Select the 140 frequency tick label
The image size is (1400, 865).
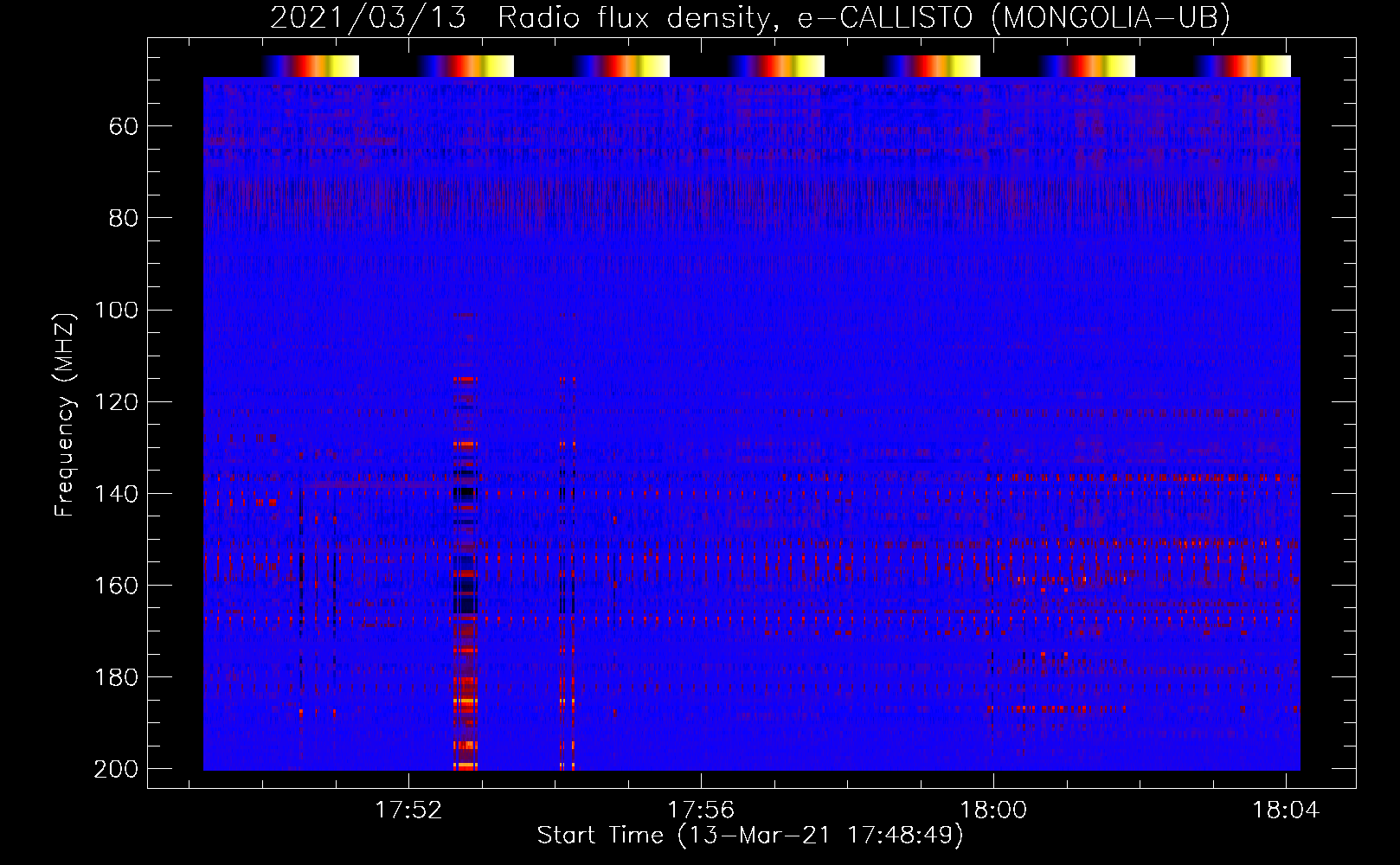tap(116, 494)
